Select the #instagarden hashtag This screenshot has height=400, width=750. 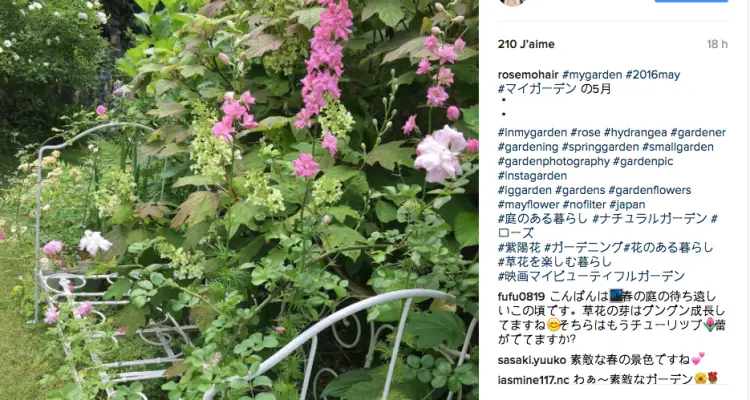point(532,176)
